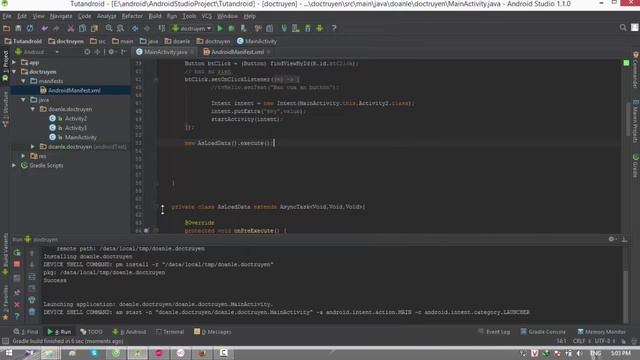
Task: Click the Redo arrow in toolbar
Action: coord(56,28)
